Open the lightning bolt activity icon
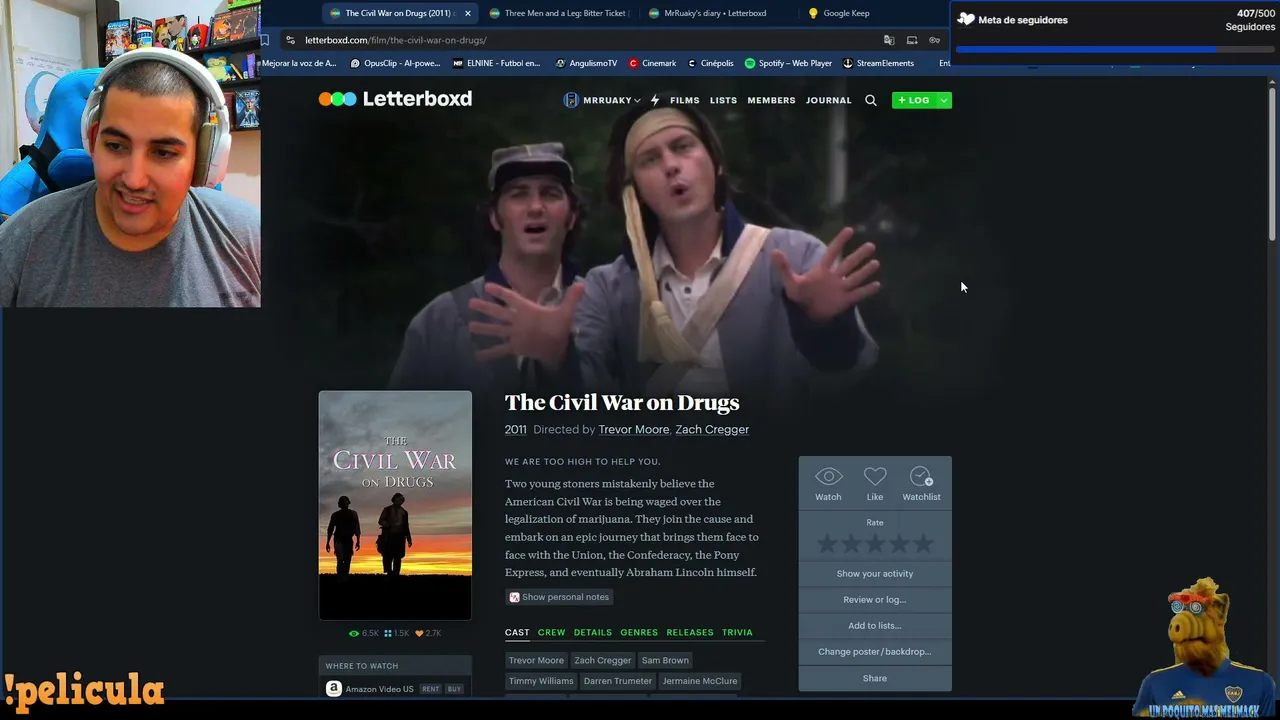 [655, 100]
